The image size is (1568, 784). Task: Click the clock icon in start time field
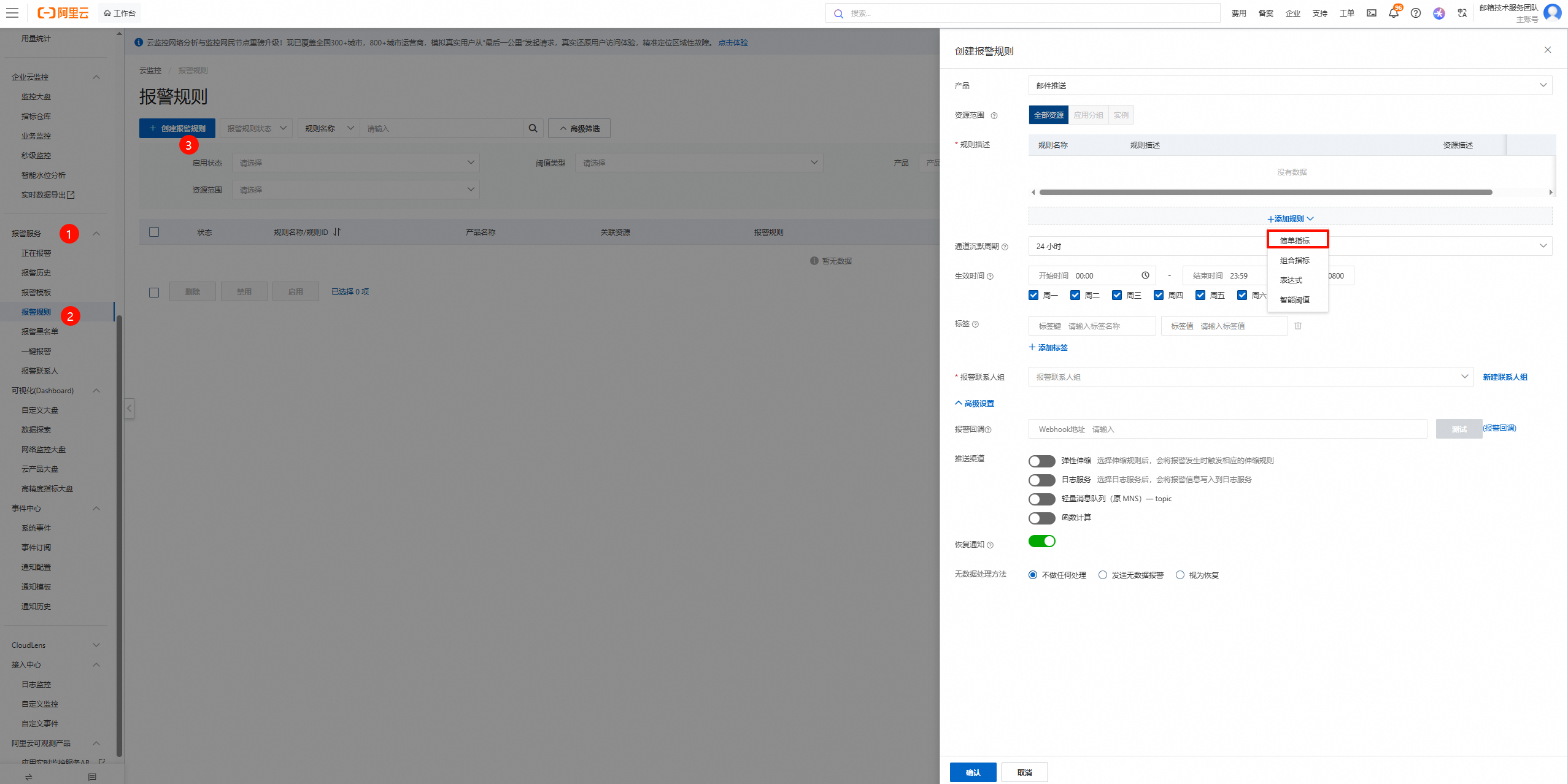point(1145,275)
